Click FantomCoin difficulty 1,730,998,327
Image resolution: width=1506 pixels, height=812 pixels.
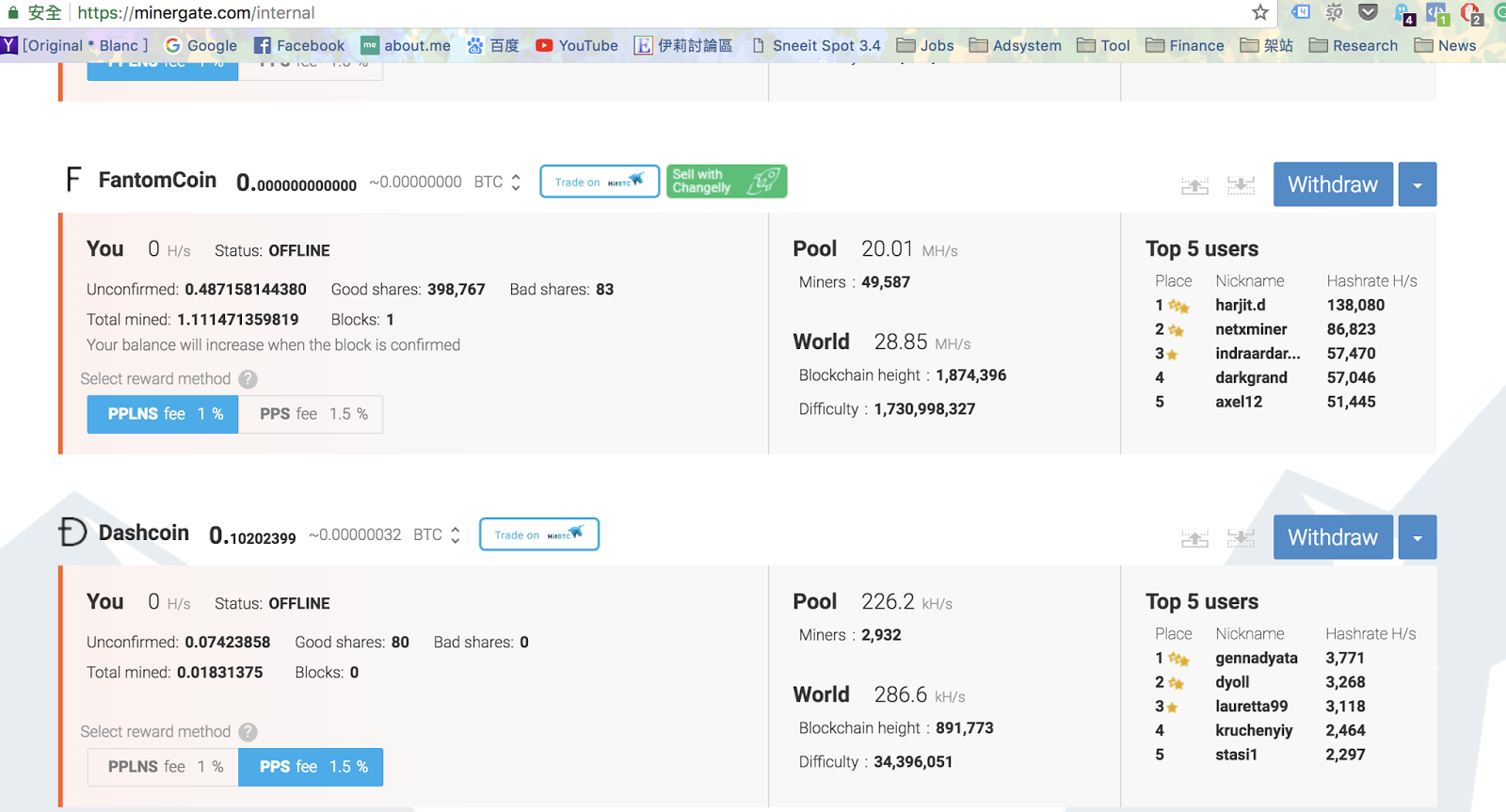[x=924, y=409]
